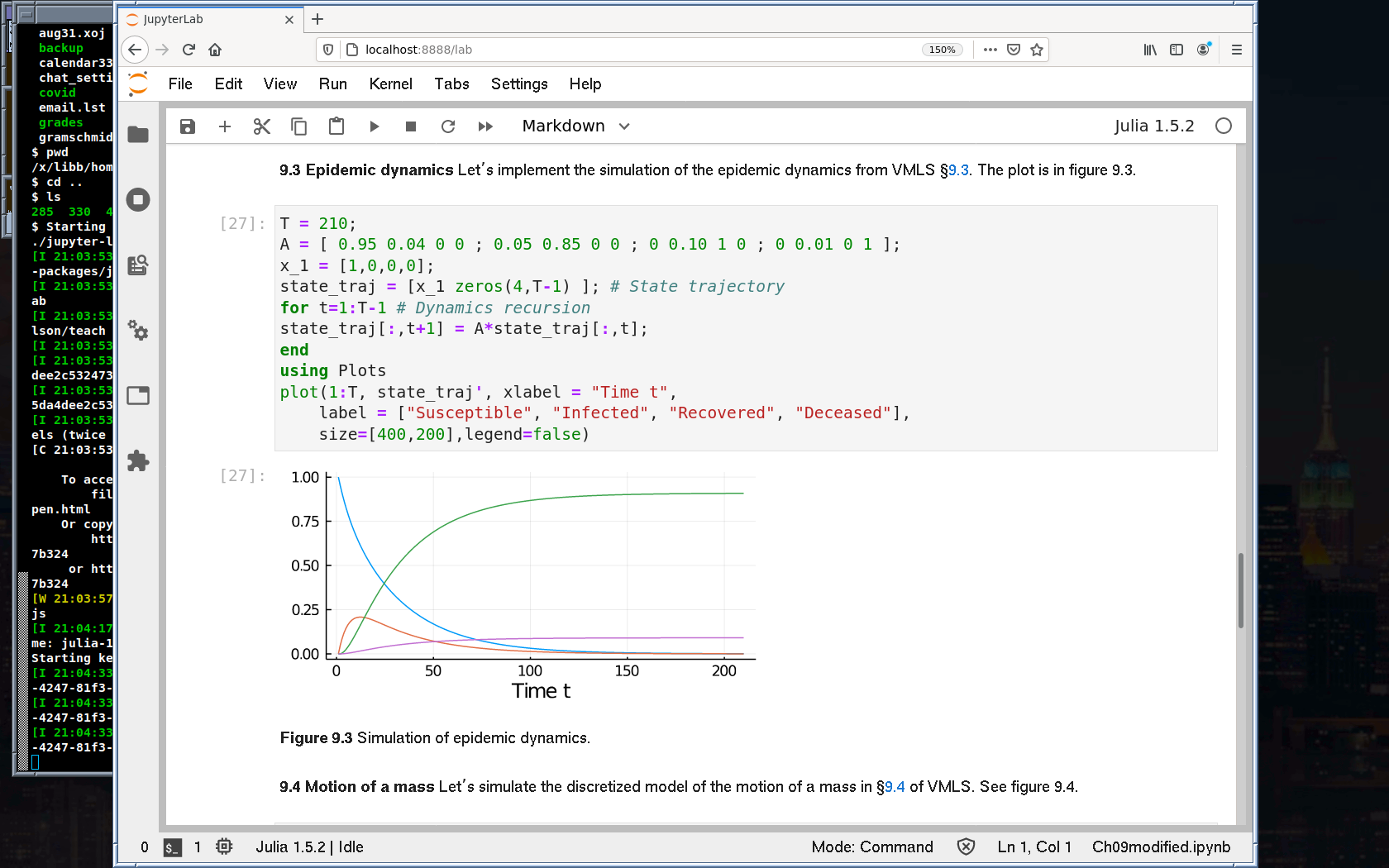Restart kernel and run all cells
The image size is (1389, 868).
point(485,126)
